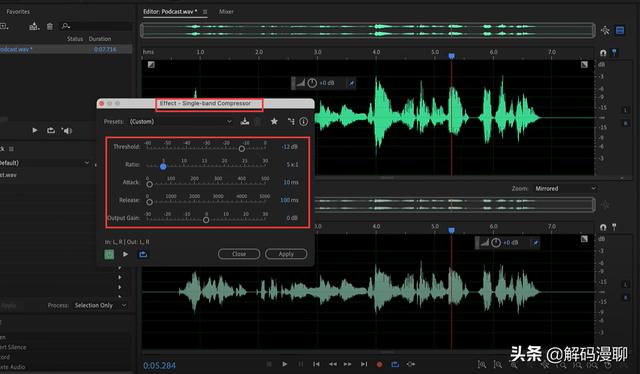The height and width of the screenshot is (374, 640).
Task: Edit the Release value 100 ms
Action: pos(289,200)
